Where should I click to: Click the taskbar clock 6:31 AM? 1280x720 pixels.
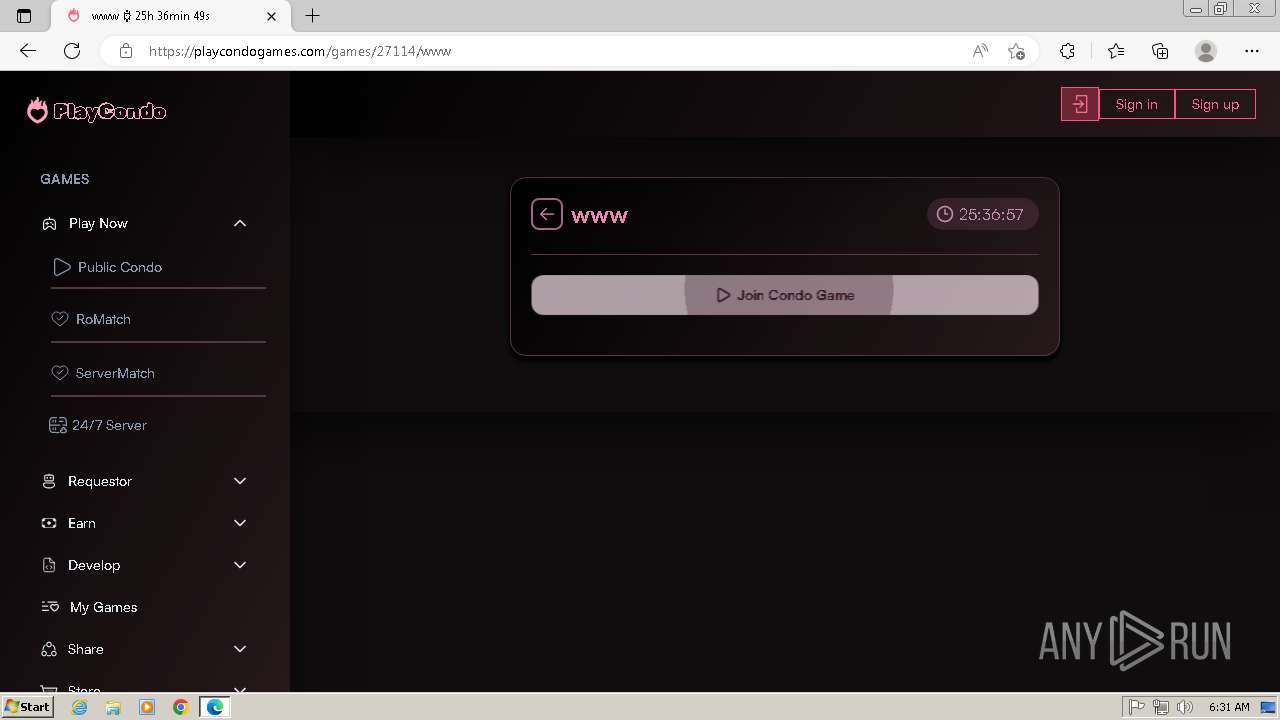[x=1229, y=707]
